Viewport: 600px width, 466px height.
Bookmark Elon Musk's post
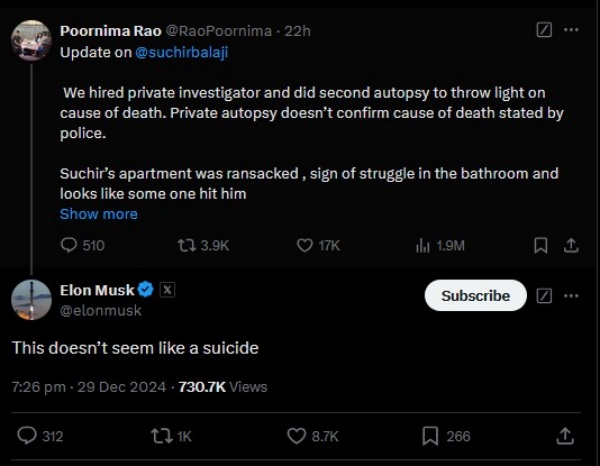(430, 435)
